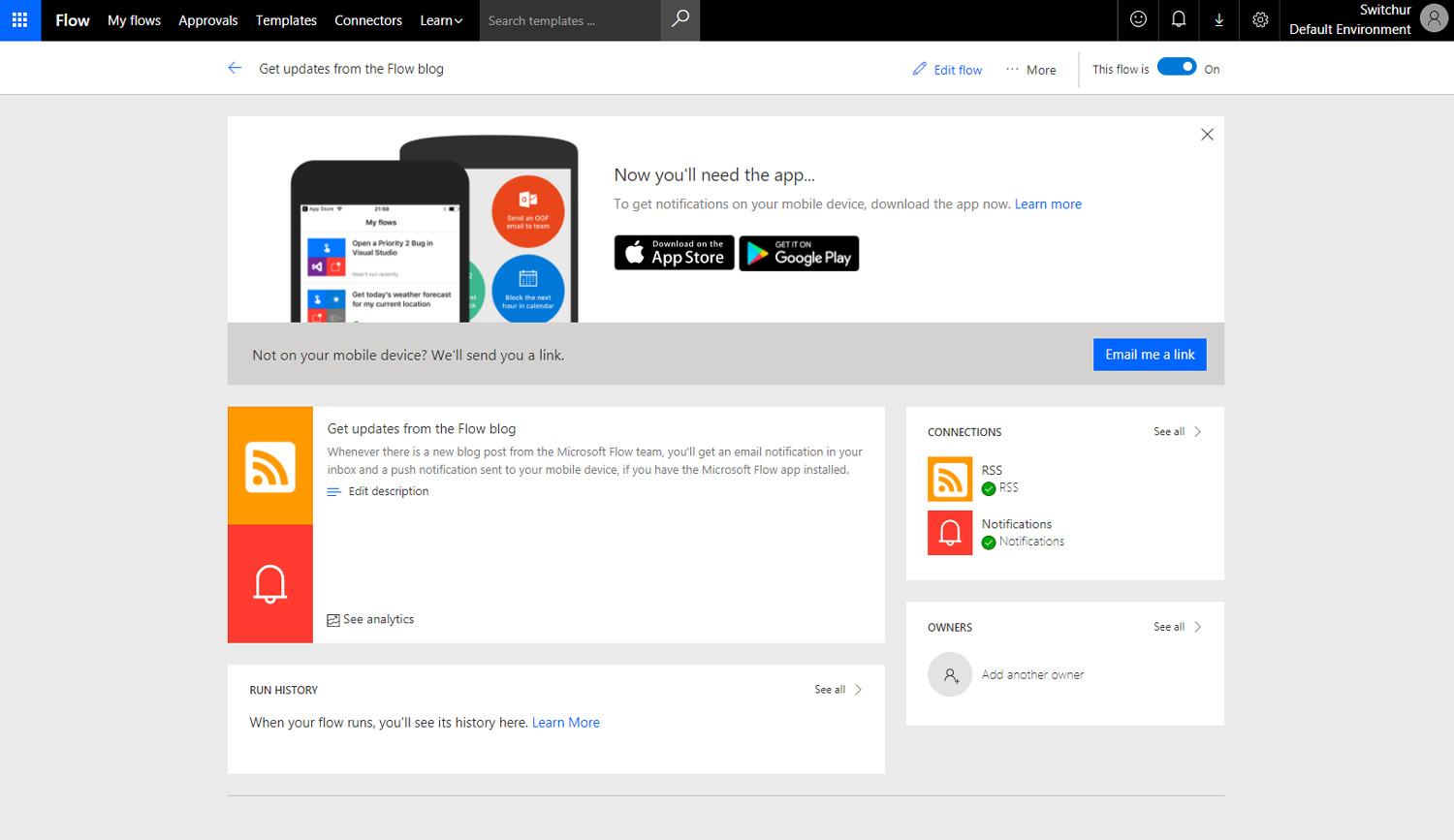
Task: Open the Office apps launcher grid
Action: click(x=19, y=20)
